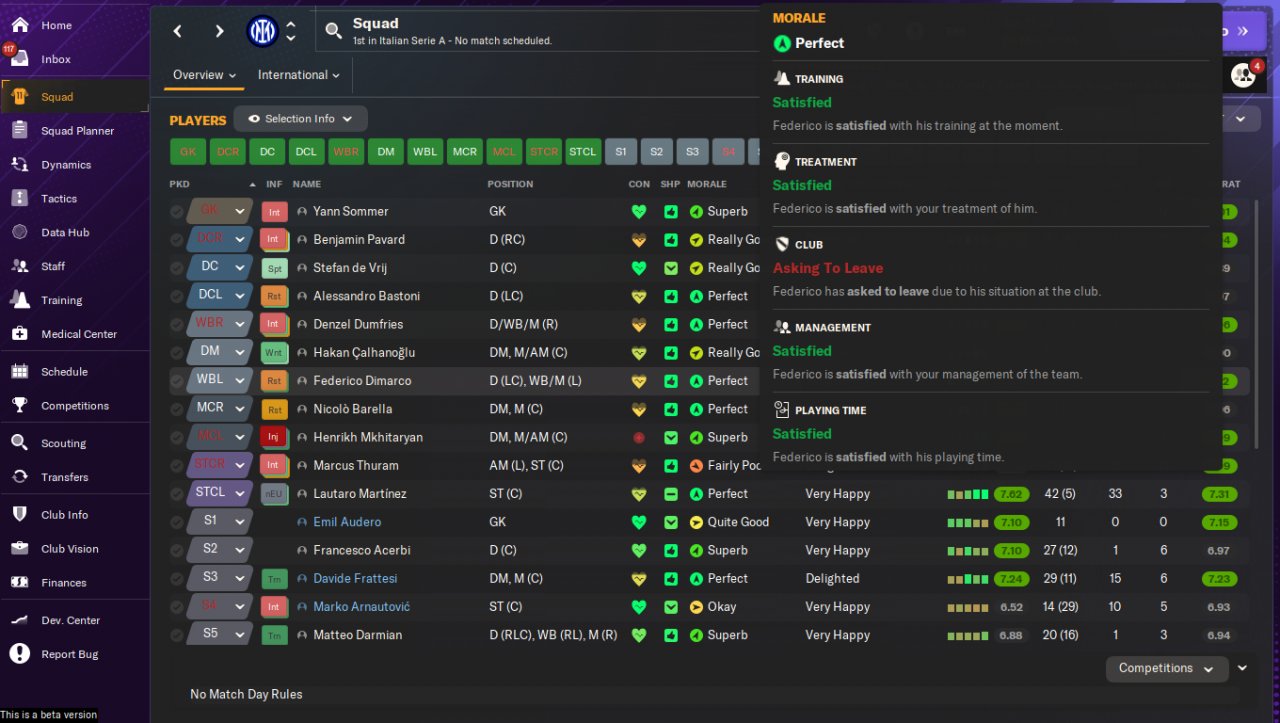1280x723 pixels.
Task: Click the Report Bug exclamation icon
Action: pos(20,654)
